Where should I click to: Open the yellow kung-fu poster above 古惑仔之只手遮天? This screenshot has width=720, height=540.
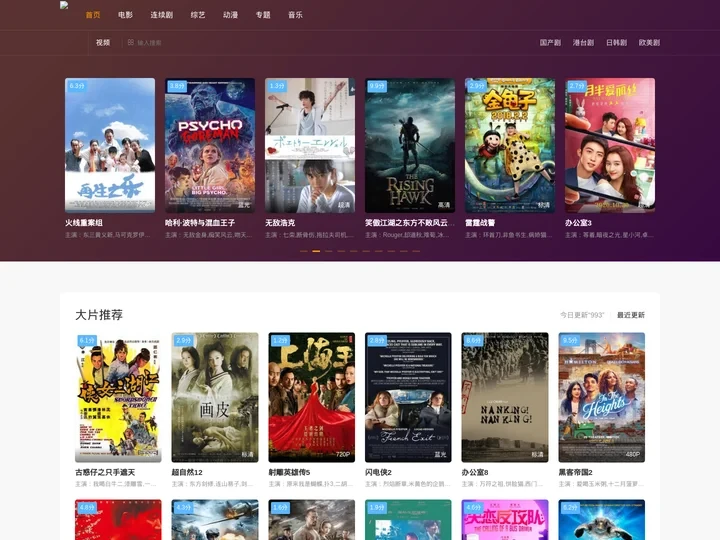point(118,397)
